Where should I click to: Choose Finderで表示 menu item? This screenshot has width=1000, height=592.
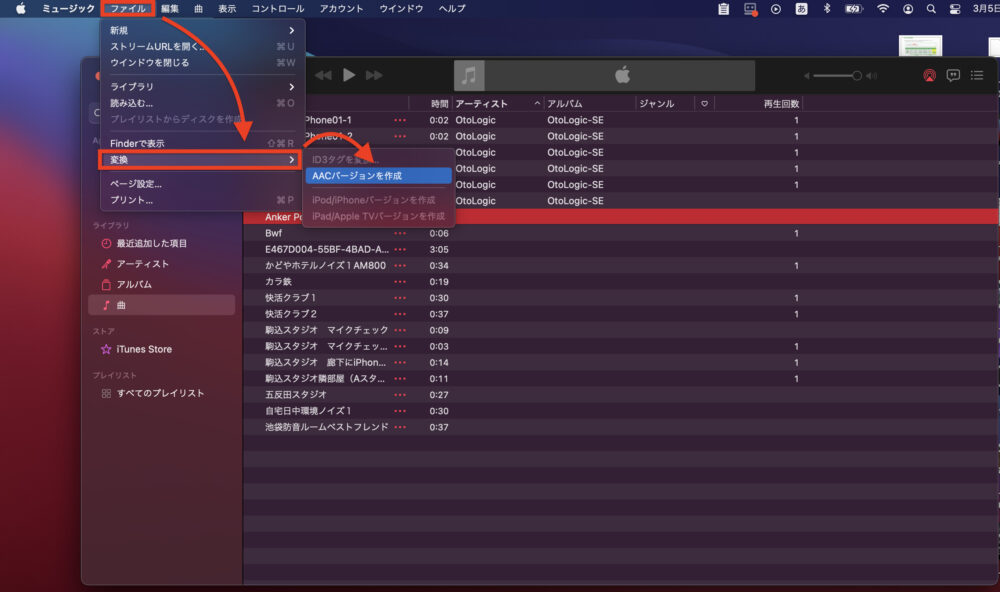202,144
